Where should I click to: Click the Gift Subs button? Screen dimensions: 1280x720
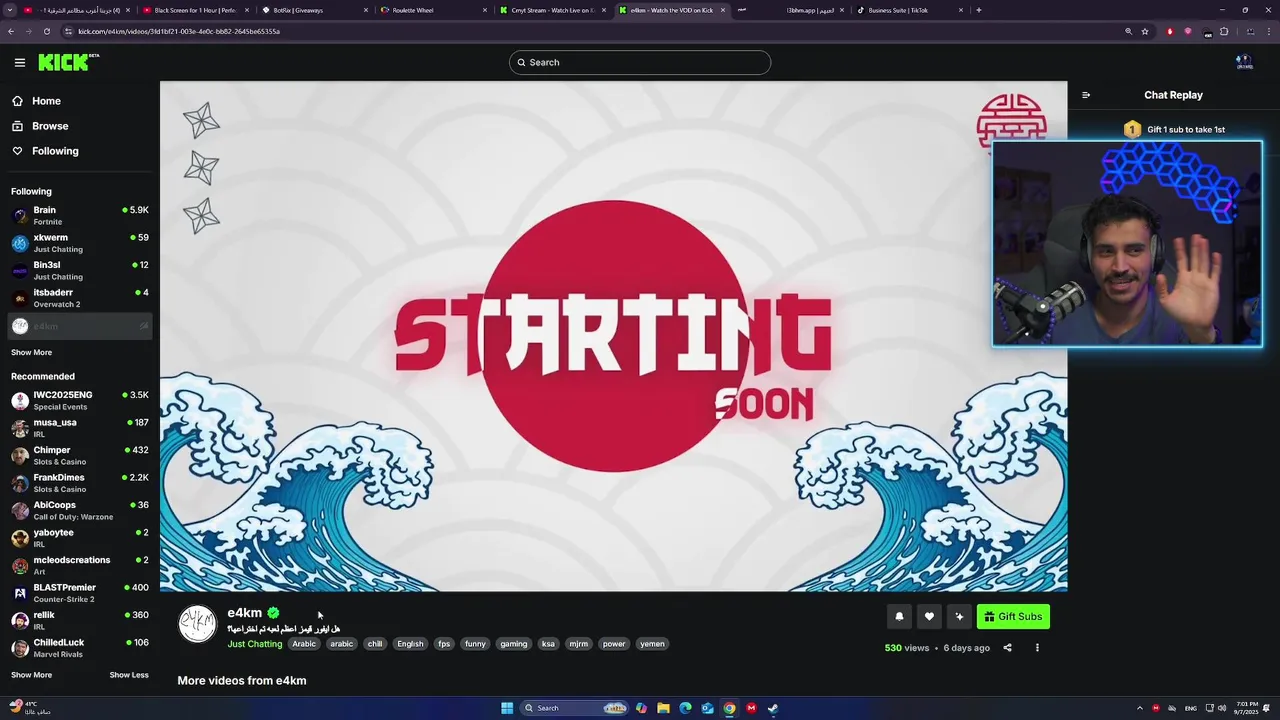(1013, 617)
